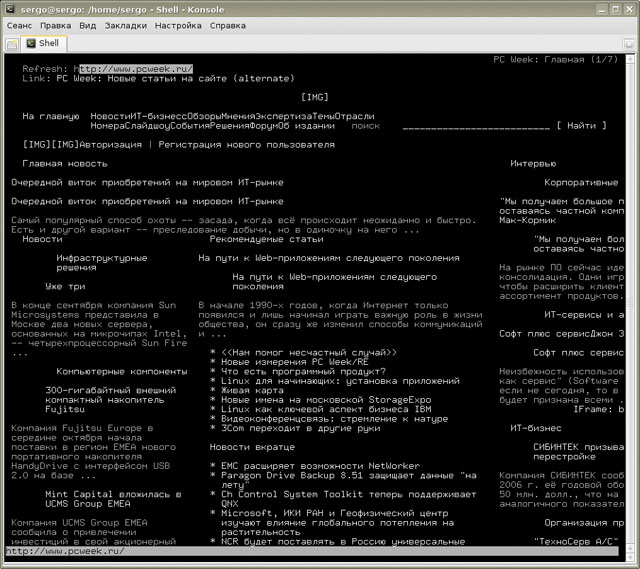Click the scrollbar down arrow in terminal
The height and width of the screenshot is (569, 640).
pos(630,556)
